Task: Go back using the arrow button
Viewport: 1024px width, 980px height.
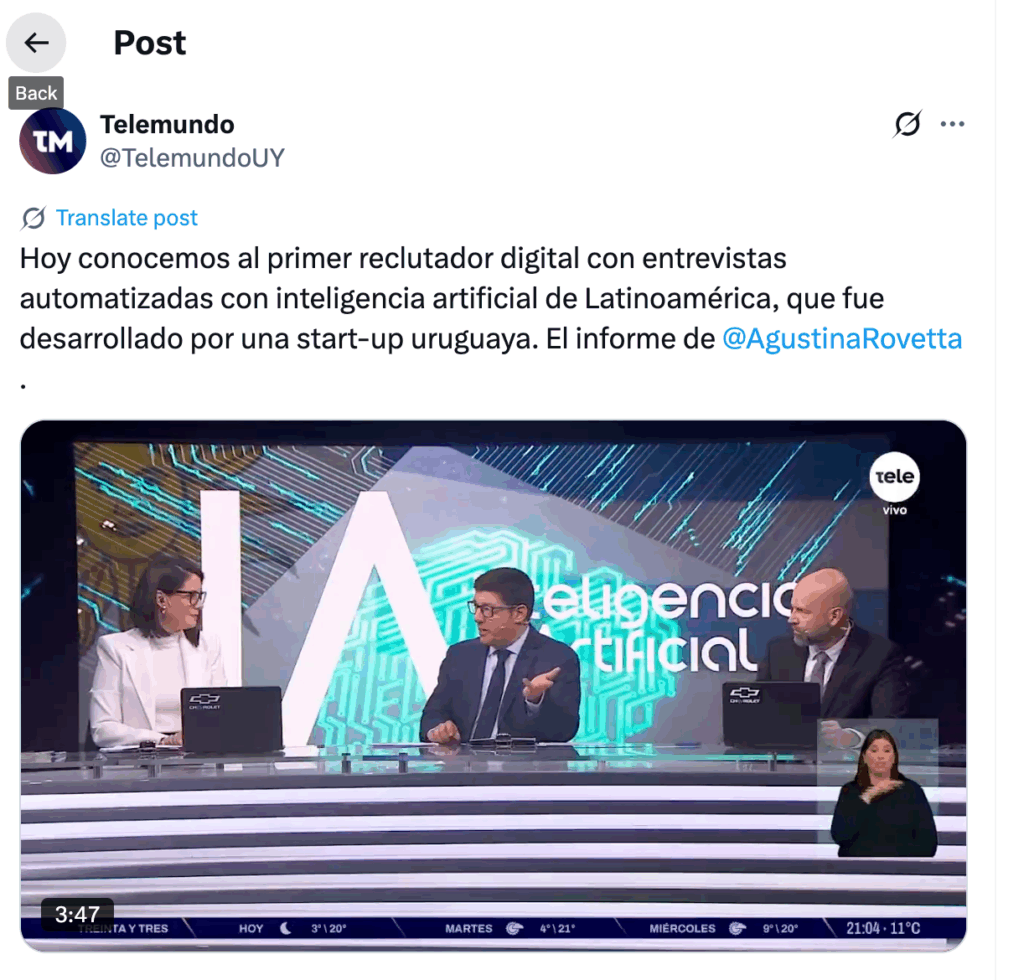Action: point(36,43)
